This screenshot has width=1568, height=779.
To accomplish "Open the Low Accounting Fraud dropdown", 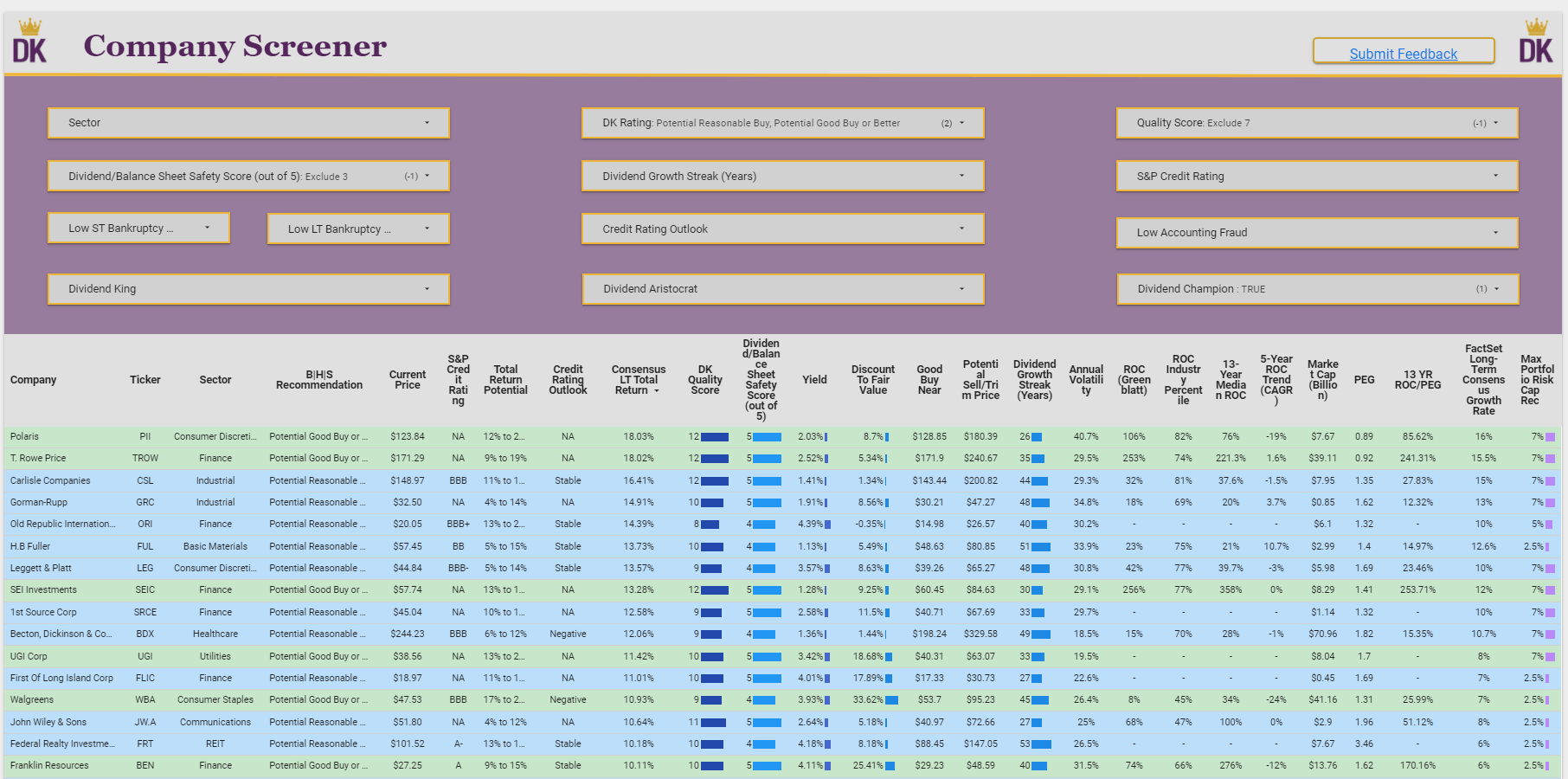I will pyautogui.click(x=1317, y=233).
